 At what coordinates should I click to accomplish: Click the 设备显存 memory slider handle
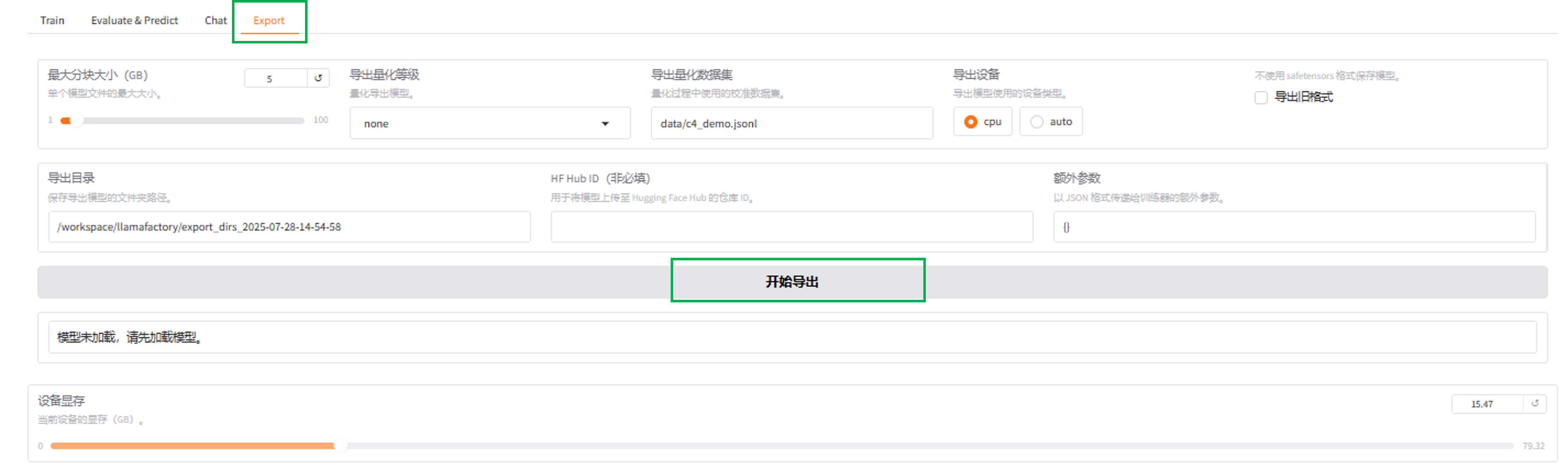point(340,446)
